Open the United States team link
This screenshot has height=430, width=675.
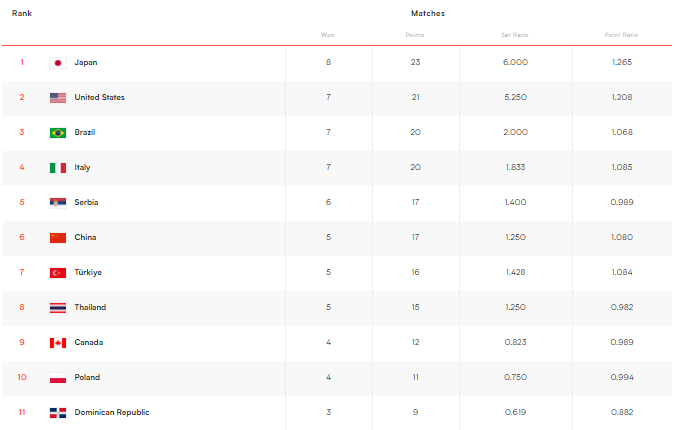(x=99, y=98)
